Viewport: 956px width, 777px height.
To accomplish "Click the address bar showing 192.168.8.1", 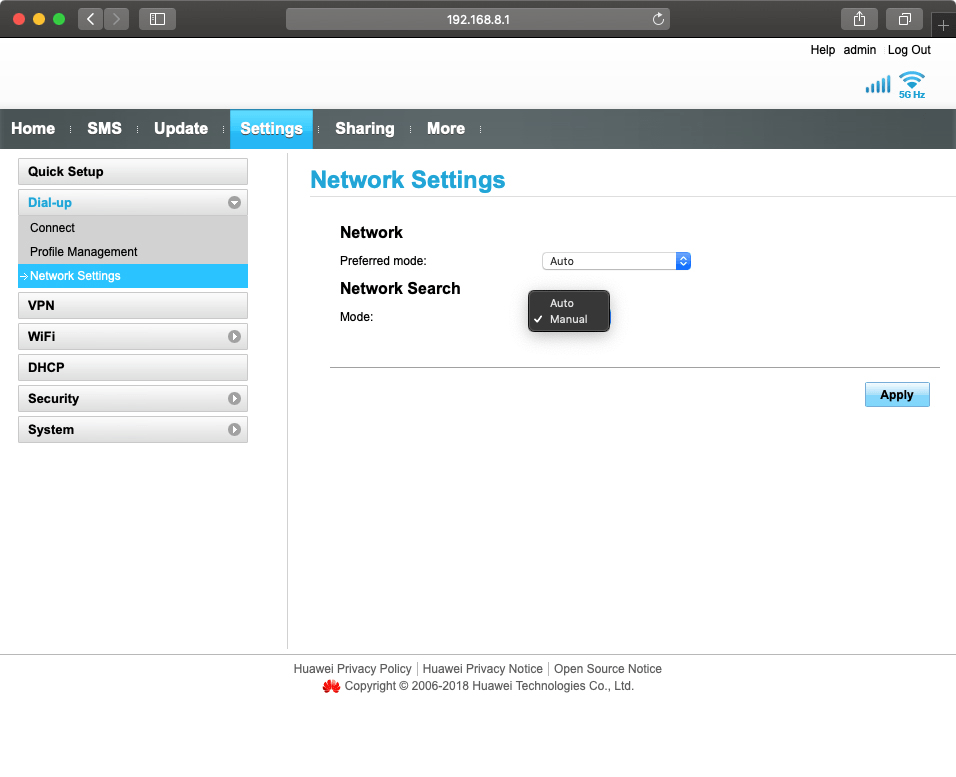I will click(478, 19).
